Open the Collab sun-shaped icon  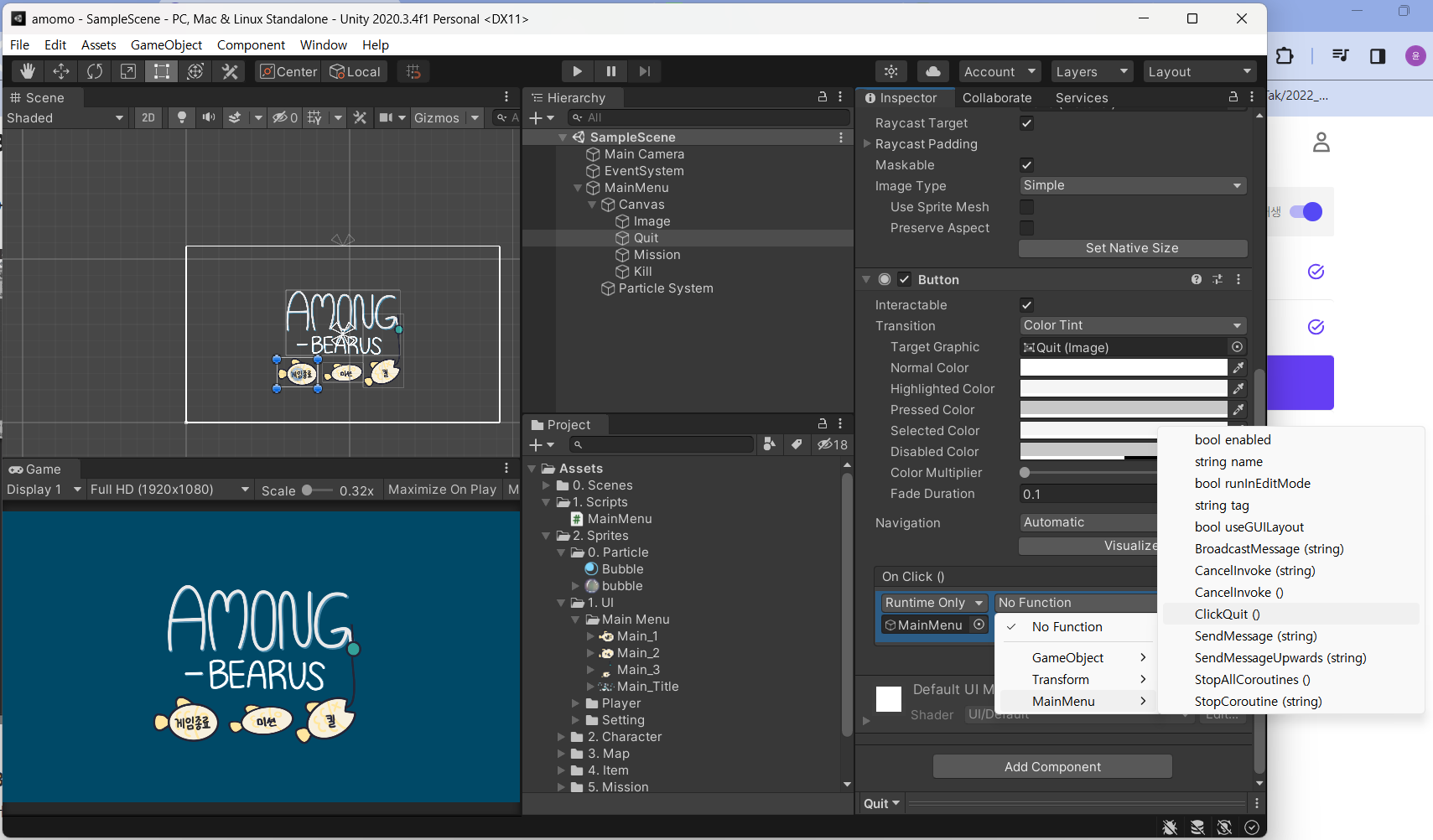pyautogui.click(x=891, y=71)
